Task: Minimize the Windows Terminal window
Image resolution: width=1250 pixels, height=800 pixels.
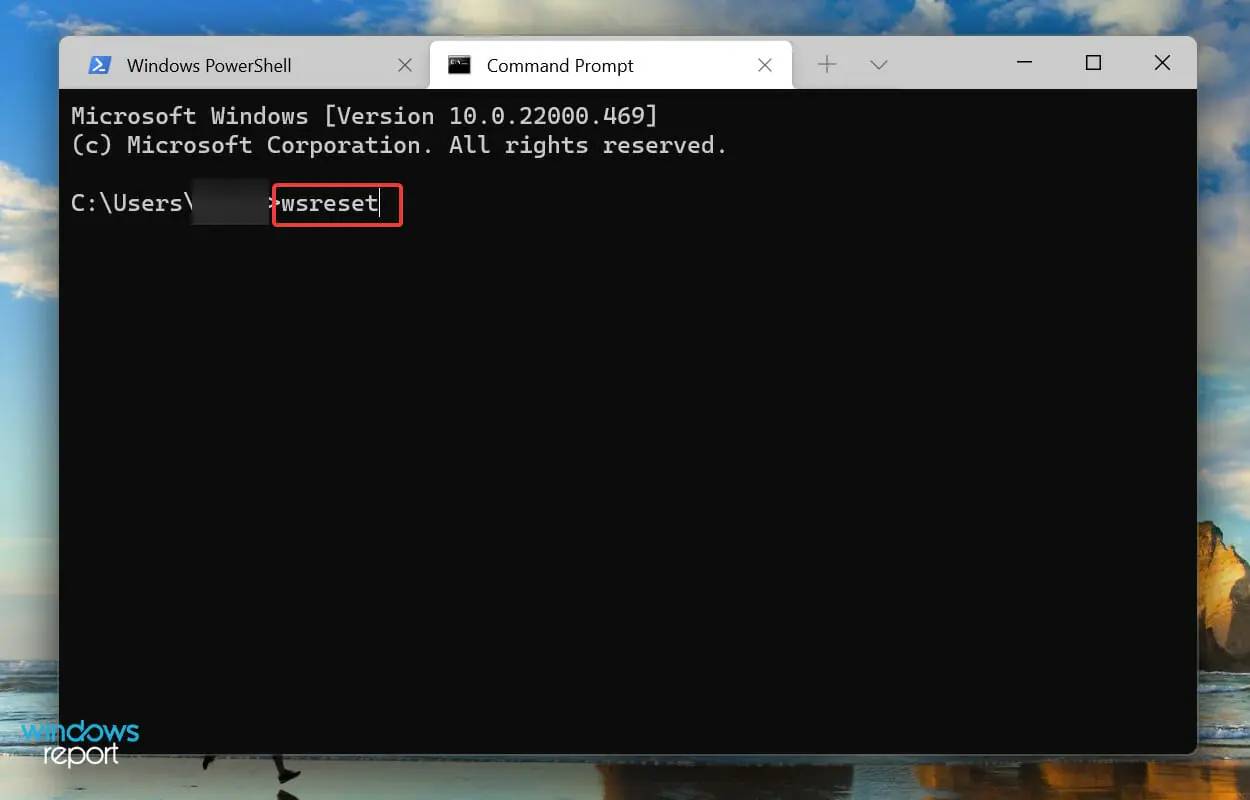Action: pos(1024,63)
